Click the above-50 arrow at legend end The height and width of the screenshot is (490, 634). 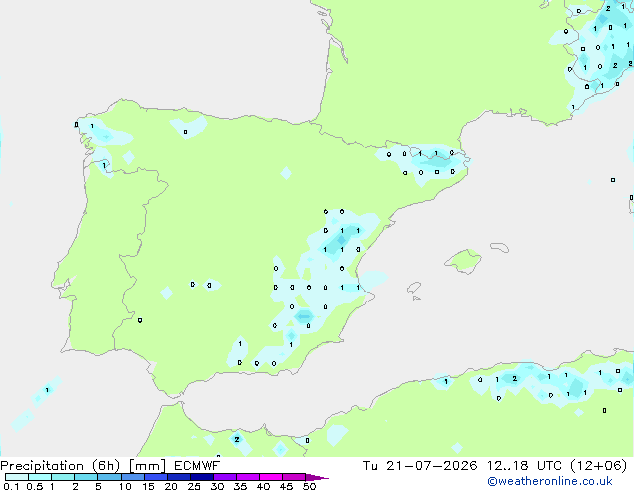coord(317,477)
